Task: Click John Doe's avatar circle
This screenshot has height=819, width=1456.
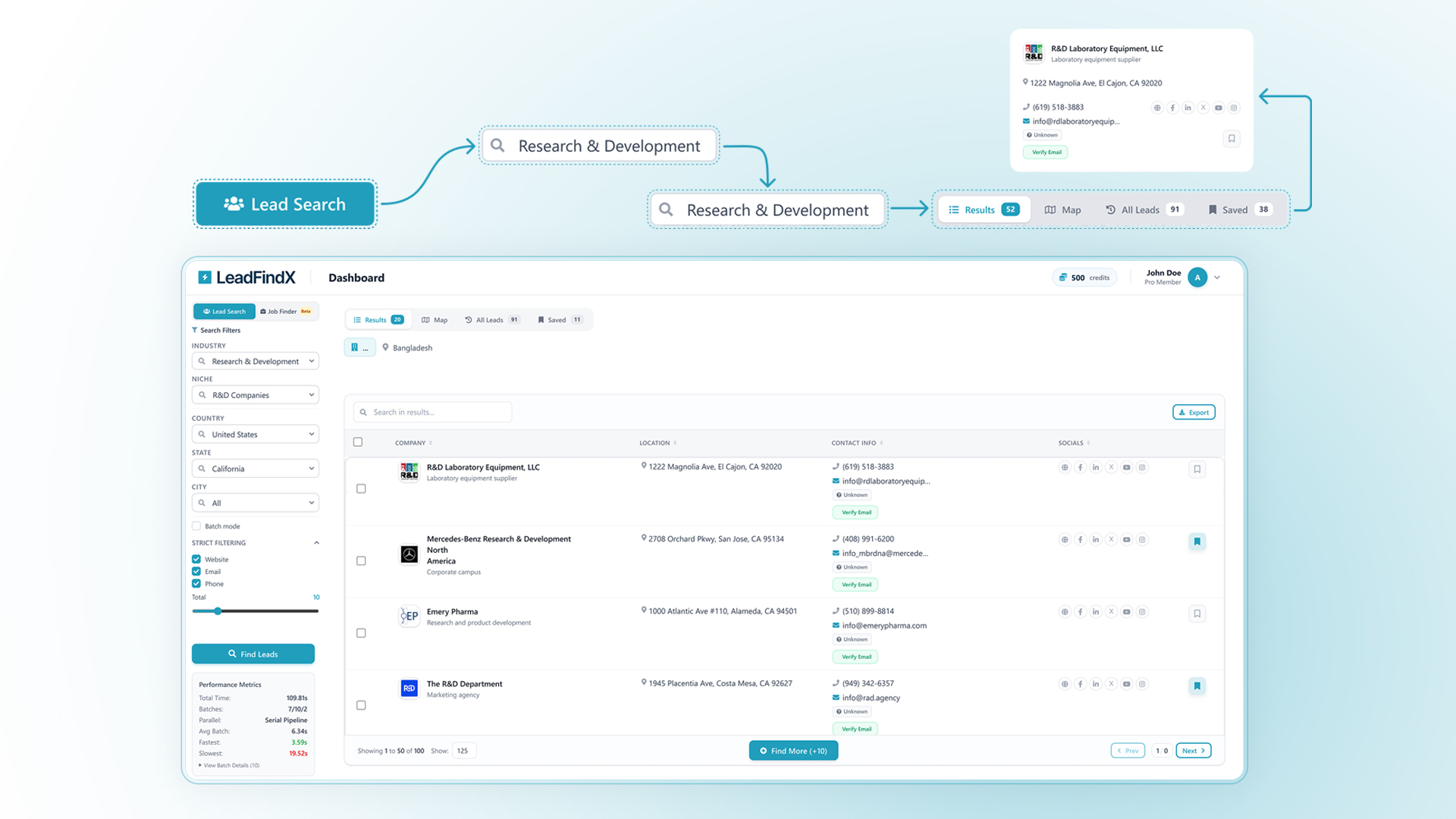Action: click(1197, 278)
